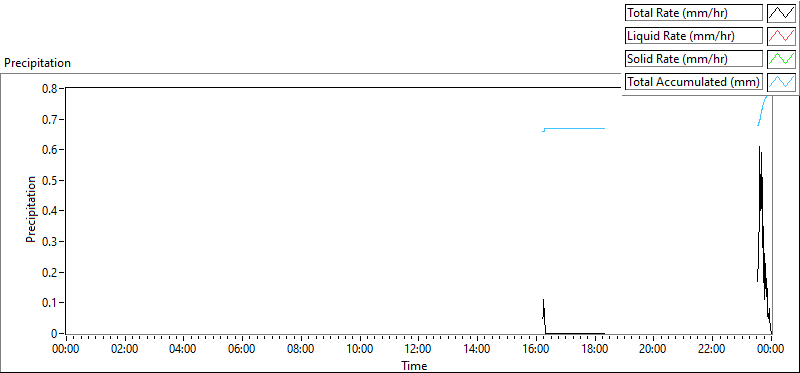This screenshot has width=800, height=373.
Task: Click the Precipitation graph title
Action: point(37,63)
